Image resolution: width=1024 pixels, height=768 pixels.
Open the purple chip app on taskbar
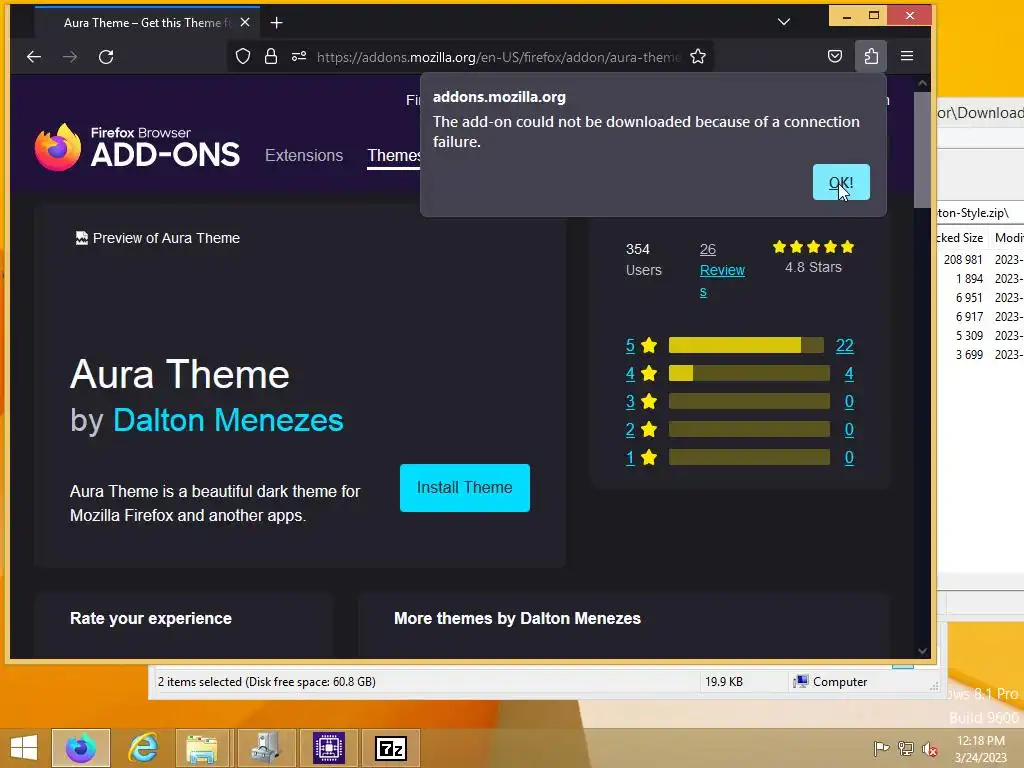tap(328, 748)
